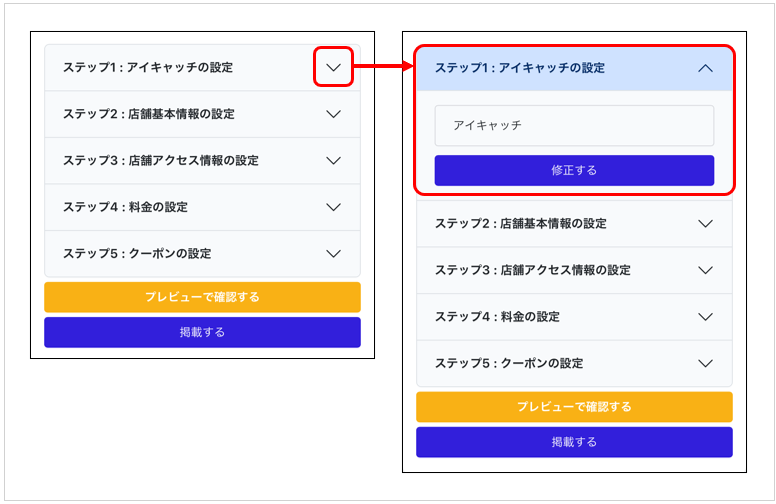Click right panel 掲載する button
This screenshot has height=504, width=776.
point(574,442)
